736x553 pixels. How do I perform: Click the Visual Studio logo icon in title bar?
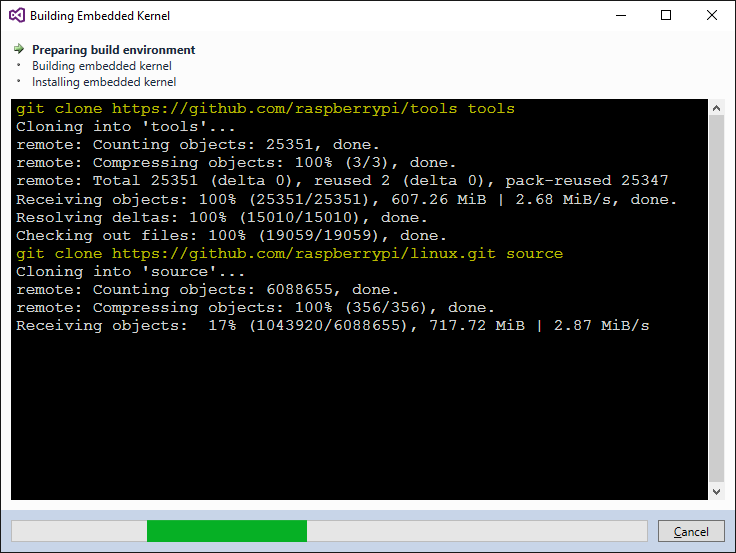pos(17,15)
